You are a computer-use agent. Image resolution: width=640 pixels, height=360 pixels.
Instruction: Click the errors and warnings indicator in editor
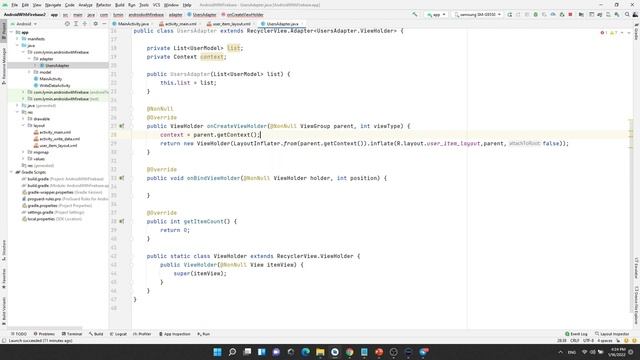(609, 33)
